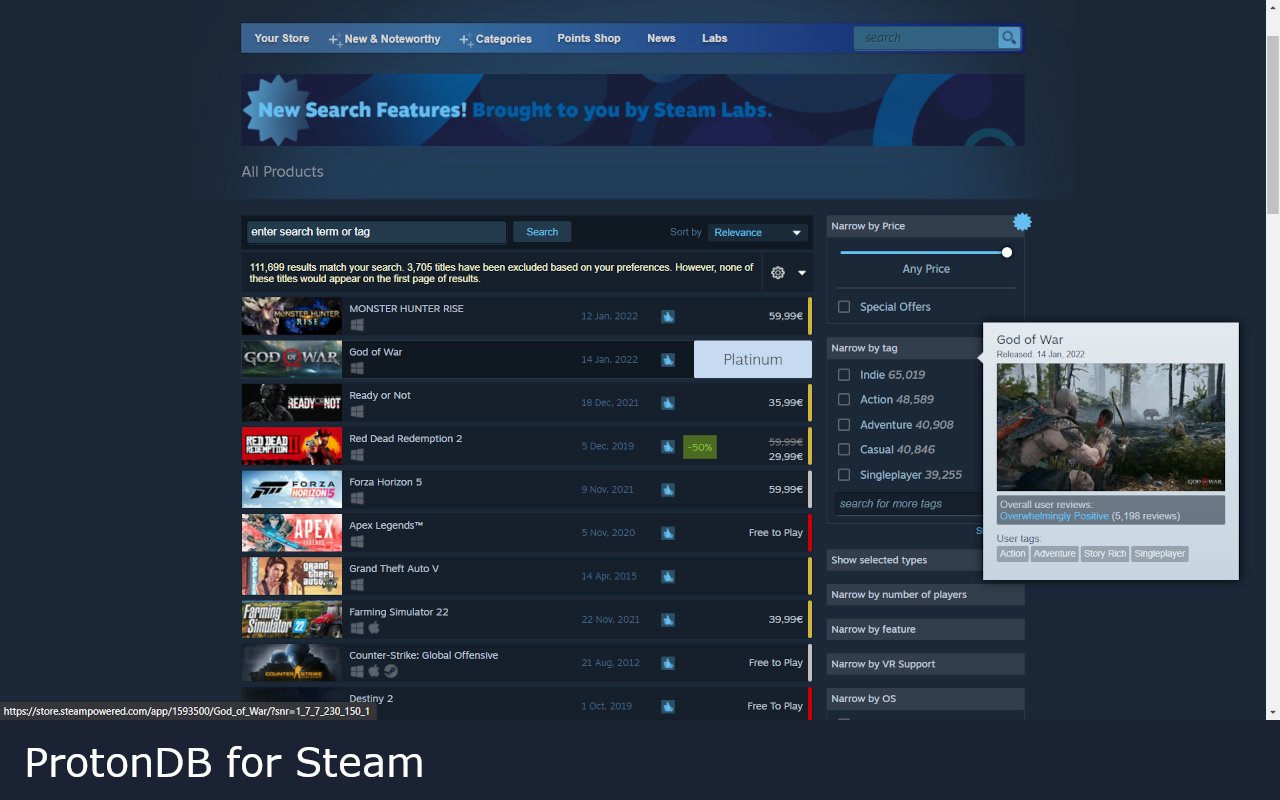
Task: Click Windows icon under Apex Legends
Action: (357, 541)
